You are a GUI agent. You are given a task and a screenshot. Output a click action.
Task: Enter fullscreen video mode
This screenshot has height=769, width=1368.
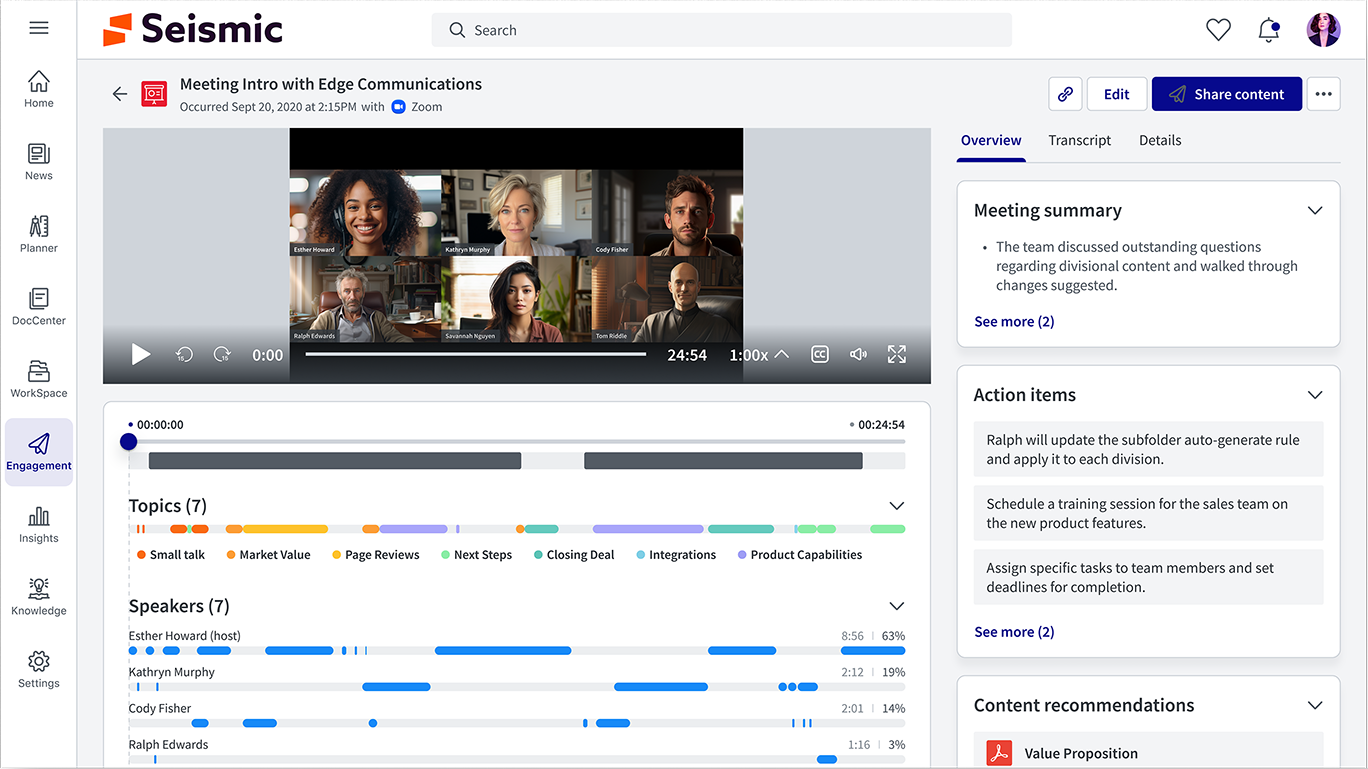pos(897,355)
